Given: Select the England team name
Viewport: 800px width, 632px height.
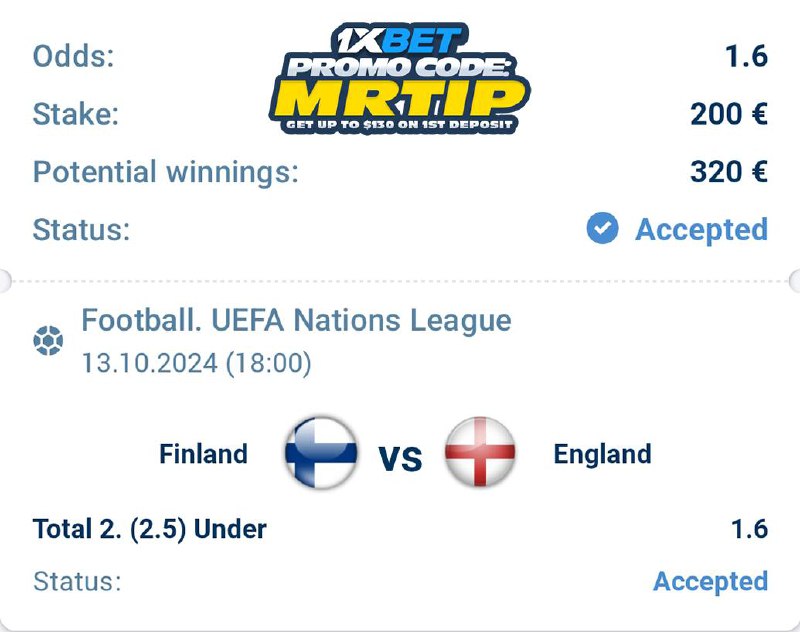Looking at the screenshot, I should pos(602,454).
